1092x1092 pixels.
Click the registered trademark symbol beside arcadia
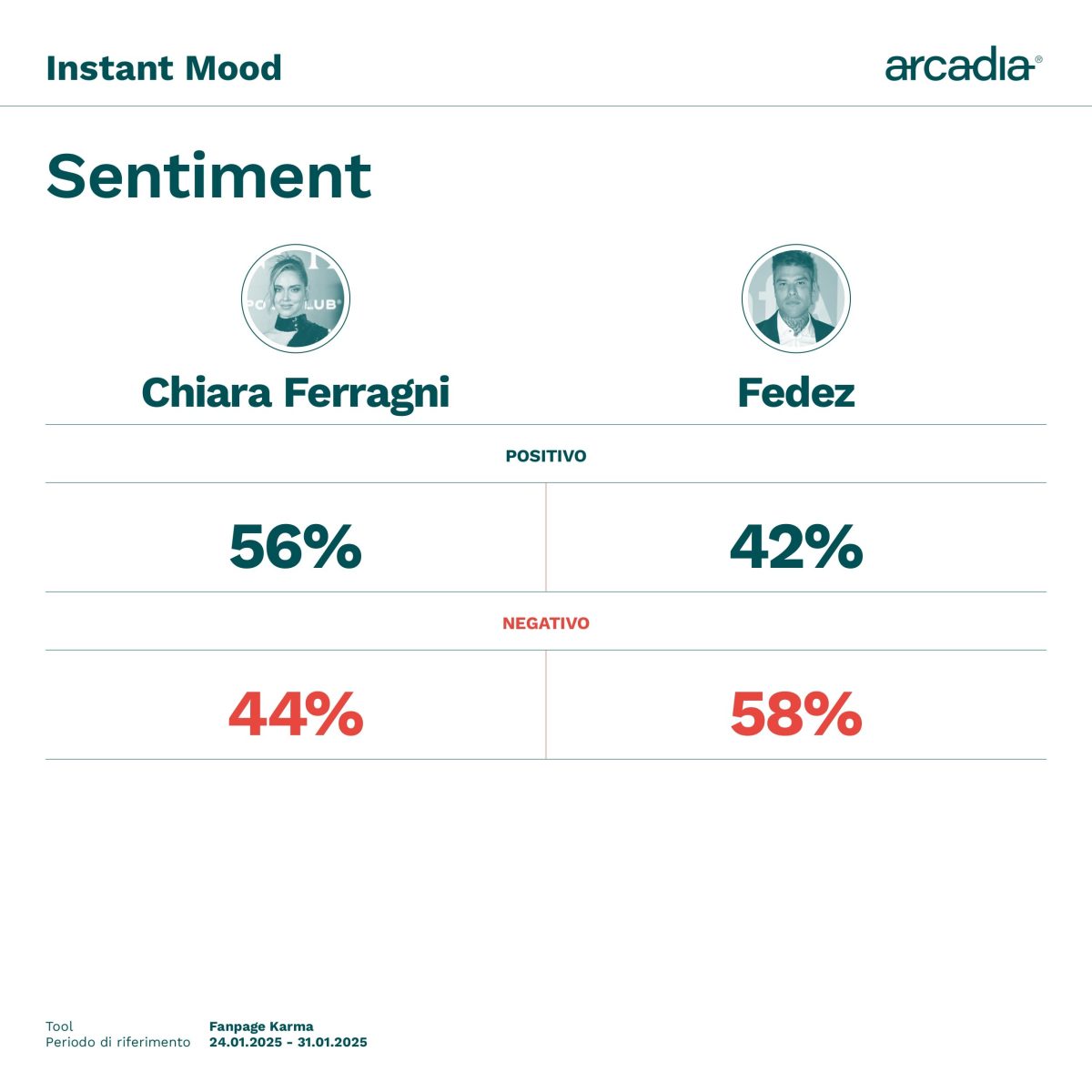[x=1038, y=59]
